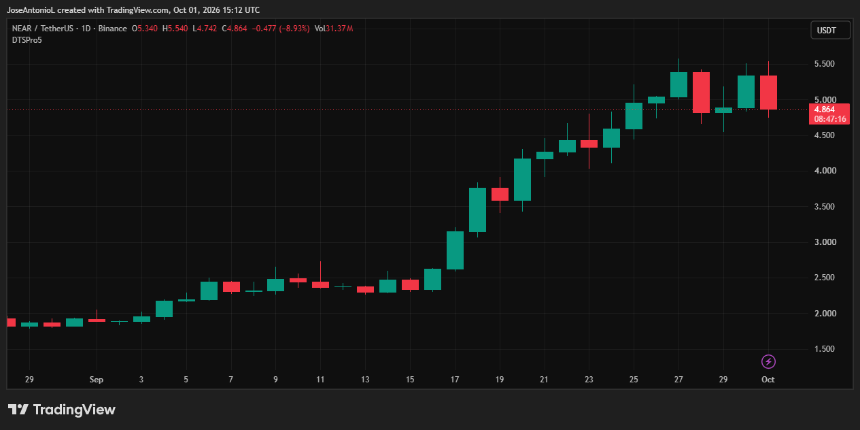
Task: Click the 3.500 price axis label
Action: [825, 207]
